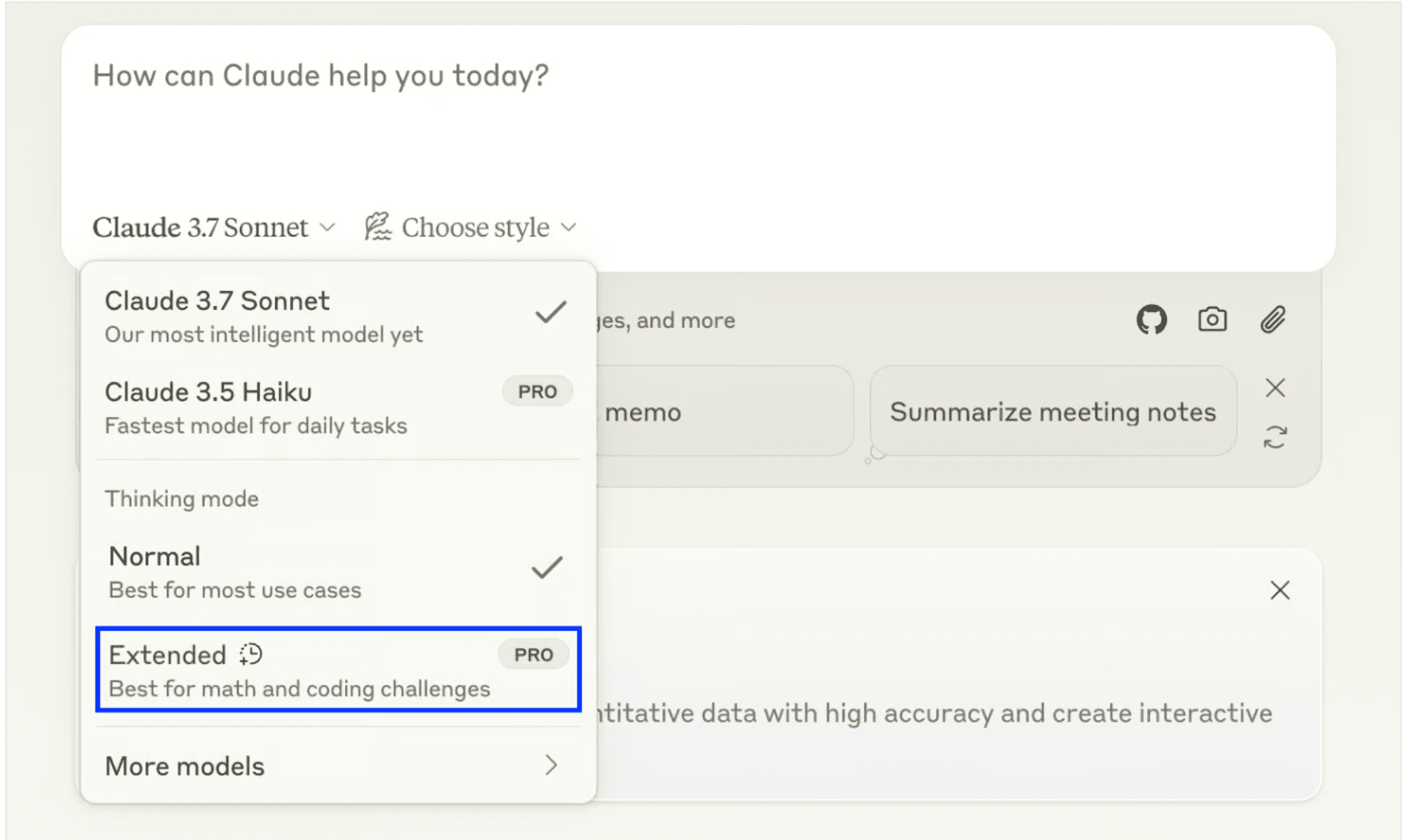Dismiss the suggestions row with X
1403x840 pixels.
[x=1275, y=388]
